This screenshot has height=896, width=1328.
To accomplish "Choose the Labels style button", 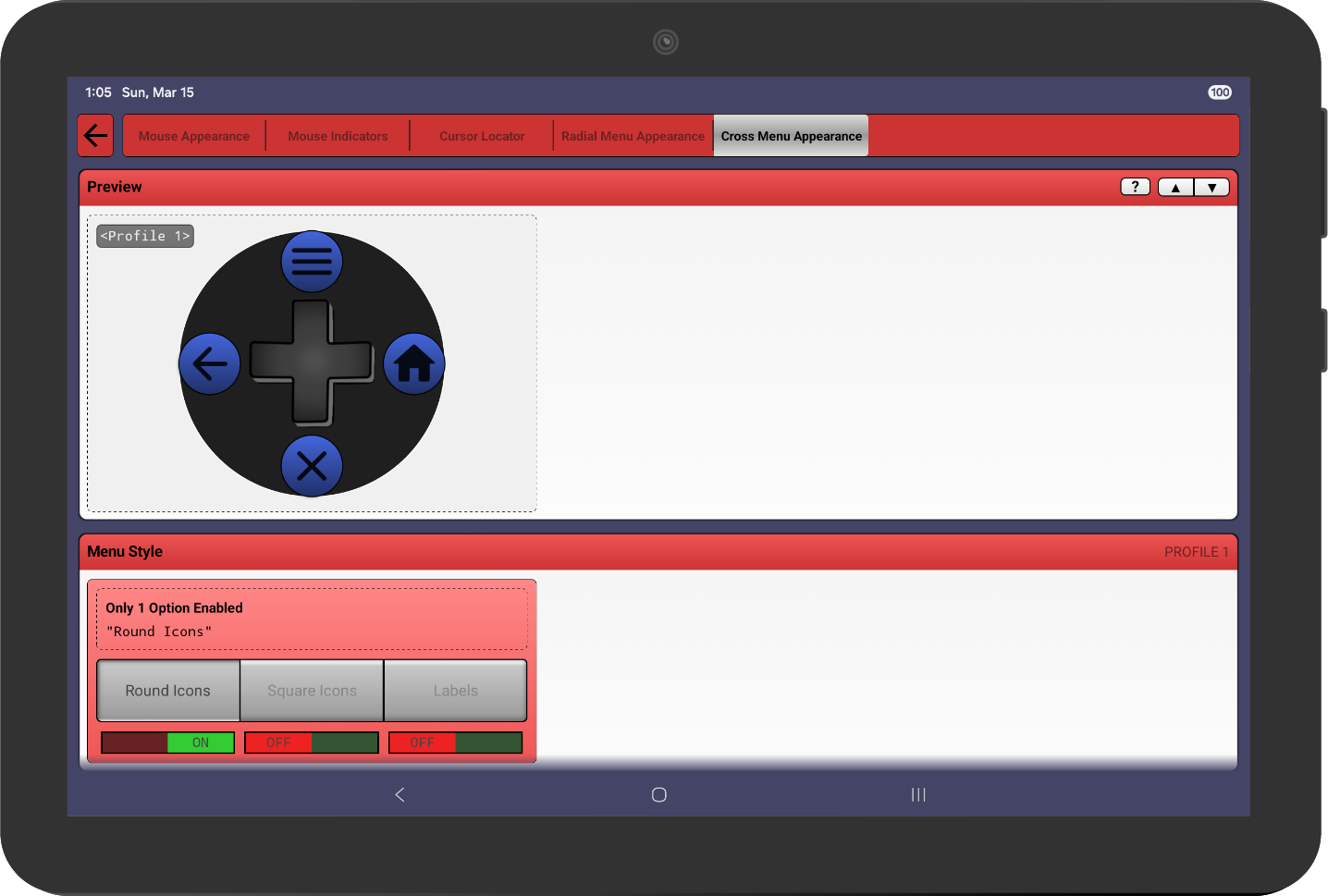I will pyautogui.click(x=455, y=691).
